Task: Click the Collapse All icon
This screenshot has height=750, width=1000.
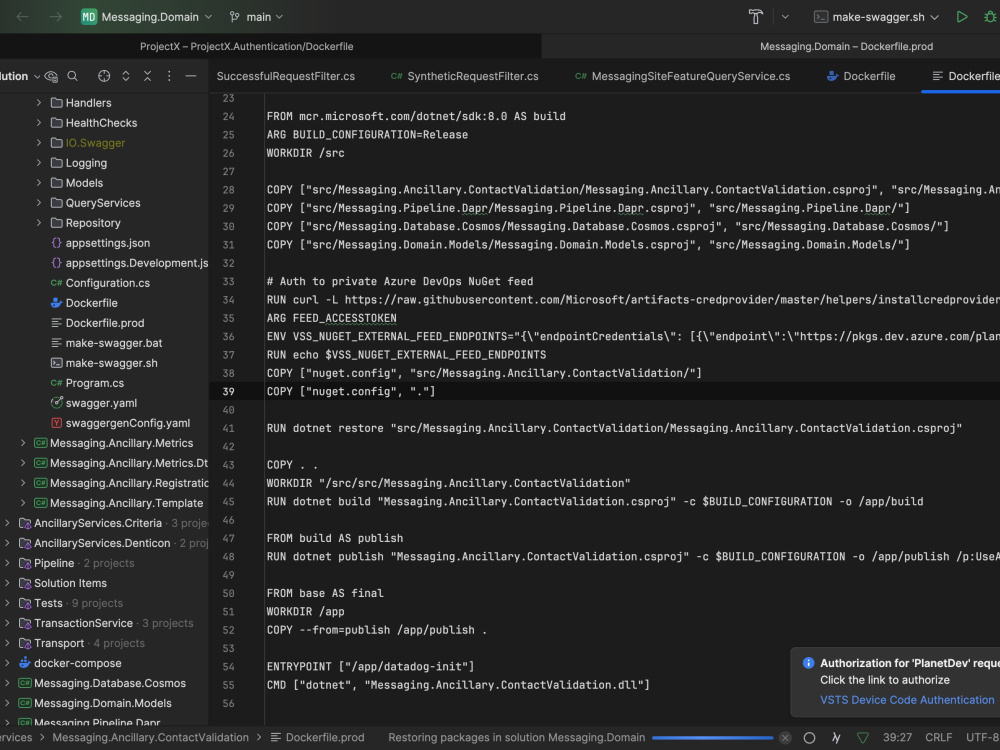Action: click(147, 77)
